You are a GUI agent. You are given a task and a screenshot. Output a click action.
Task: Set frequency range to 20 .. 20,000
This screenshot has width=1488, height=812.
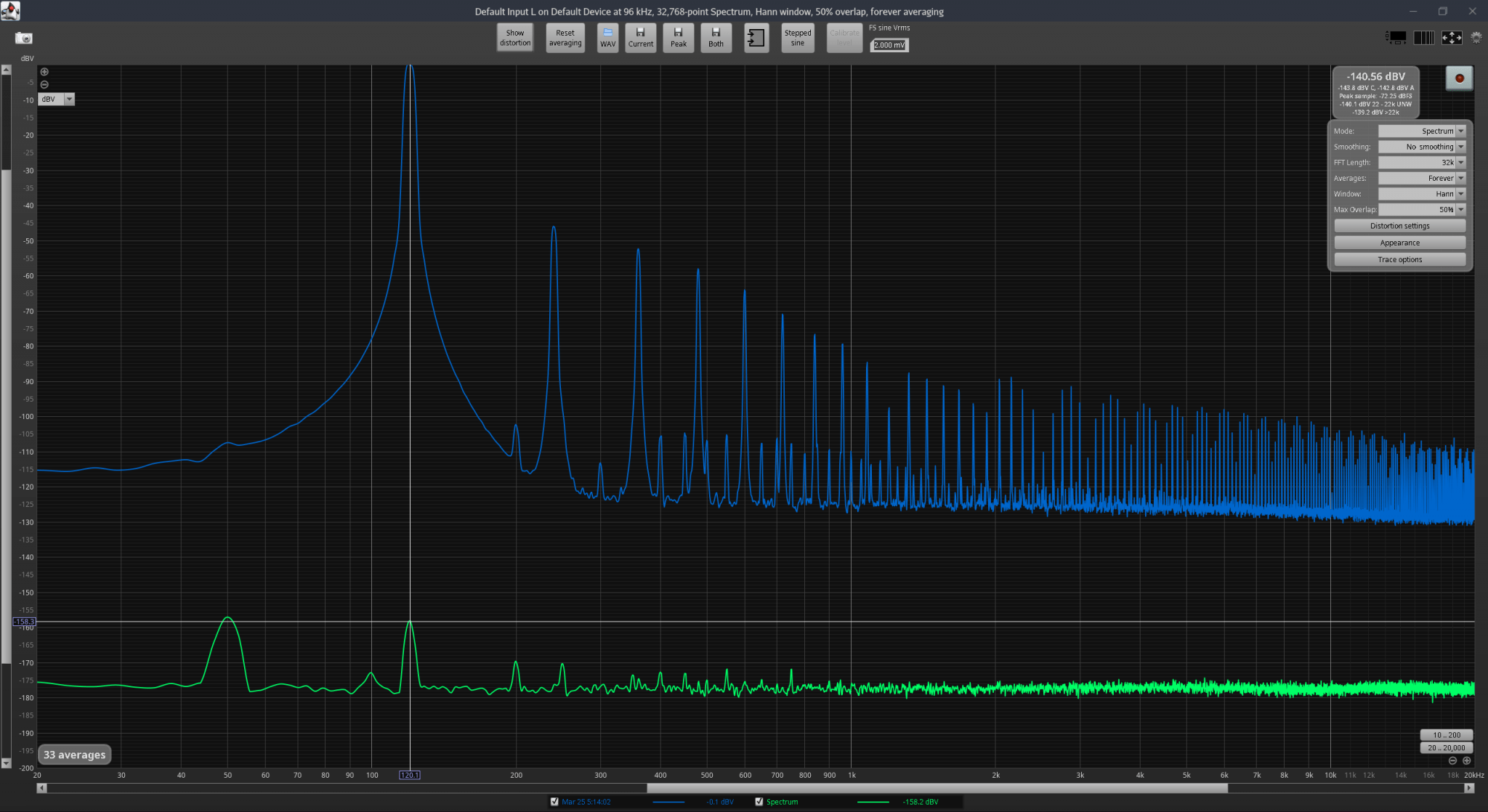[x=1447, y=747]
